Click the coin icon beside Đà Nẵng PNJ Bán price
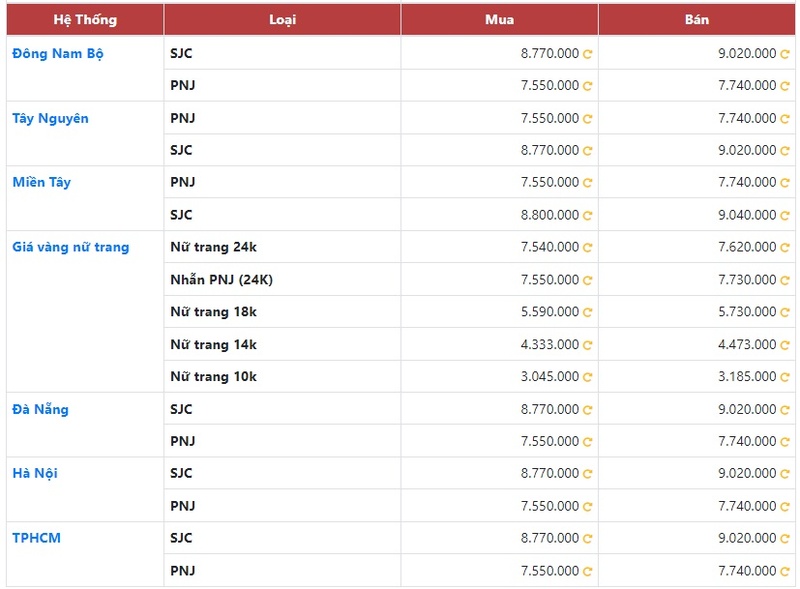The height and width of the screenshot is (589, 800). (x=785, y=442)
